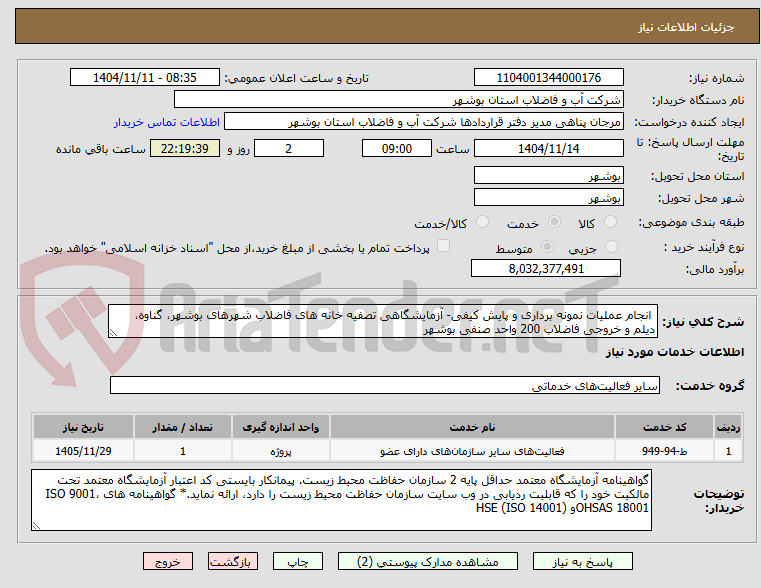The height and width of the screenshot is (588, 761).
Task: Click the quantity cell '1' in the services table
Action: 182,451
